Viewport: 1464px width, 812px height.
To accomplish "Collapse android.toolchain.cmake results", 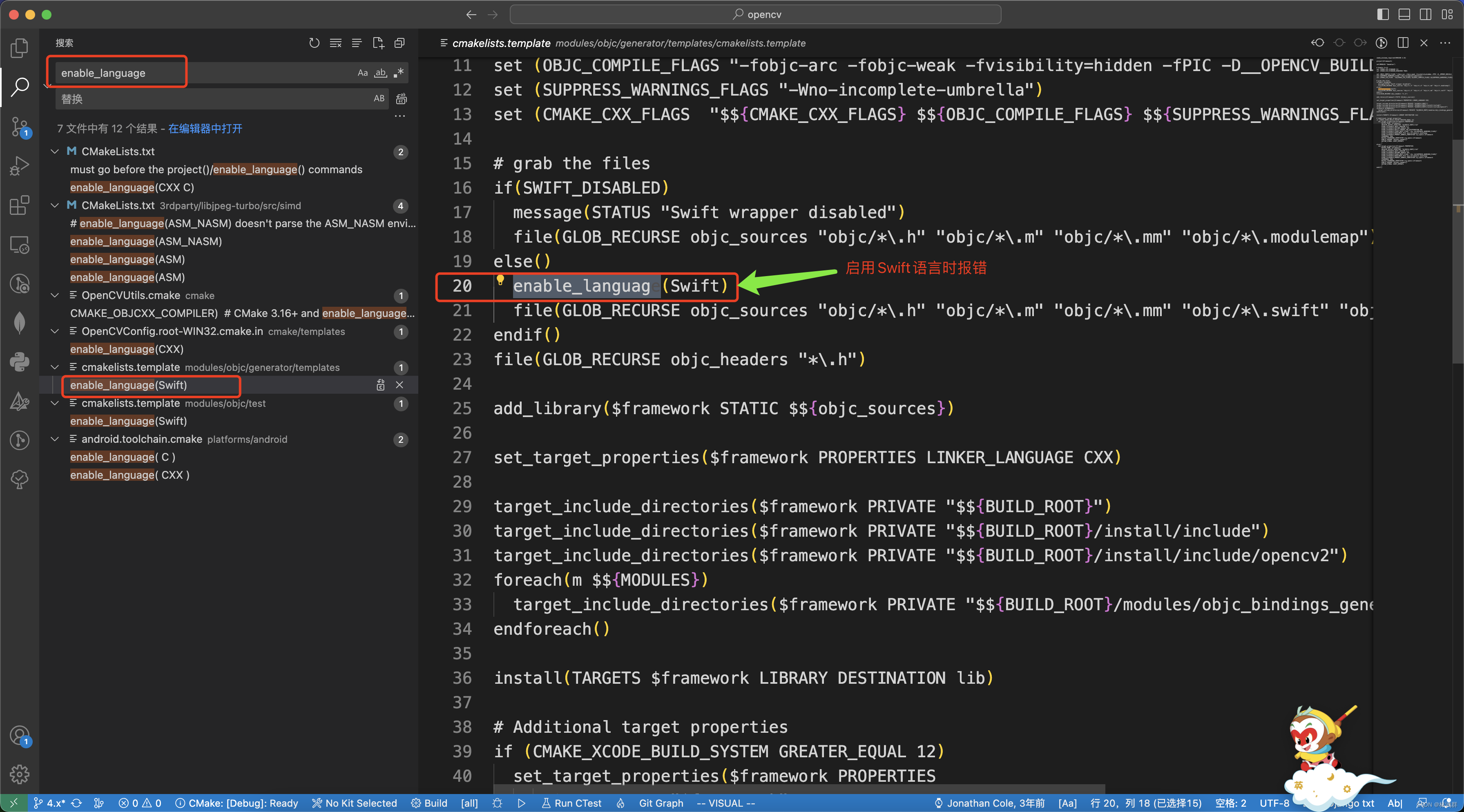I will point(55,439).
